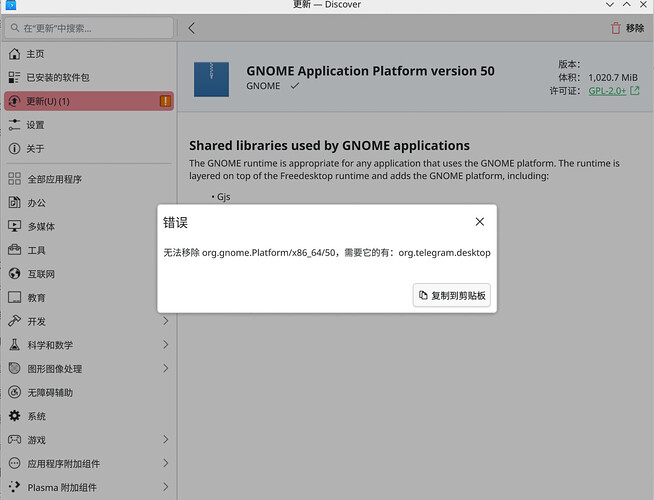The height and width of the screenshot is (500, 654).
Task: Select the Updates upload-arrow icon
Action: (x=14, y=101)
